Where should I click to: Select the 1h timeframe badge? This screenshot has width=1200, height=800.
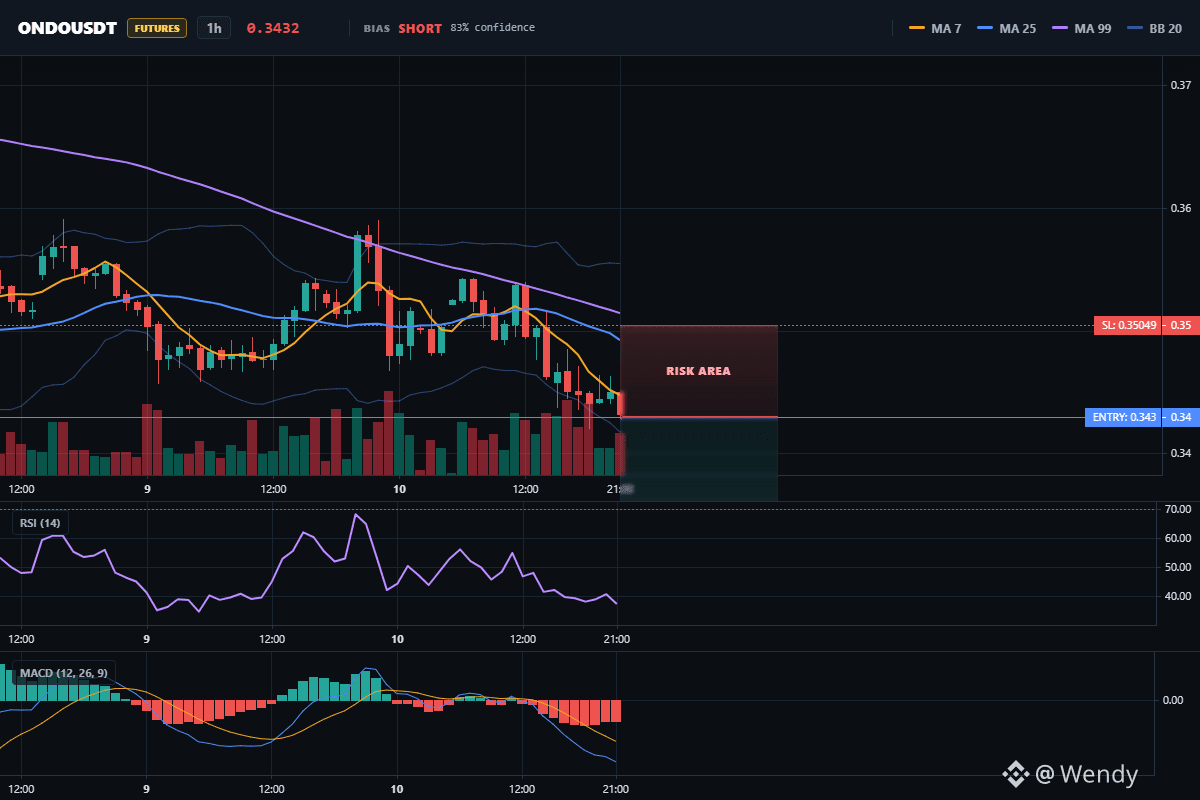214,28
